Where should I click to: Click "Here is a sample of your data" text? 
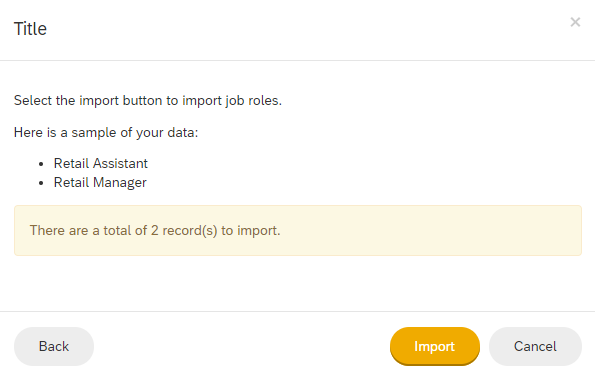(106, 132)
